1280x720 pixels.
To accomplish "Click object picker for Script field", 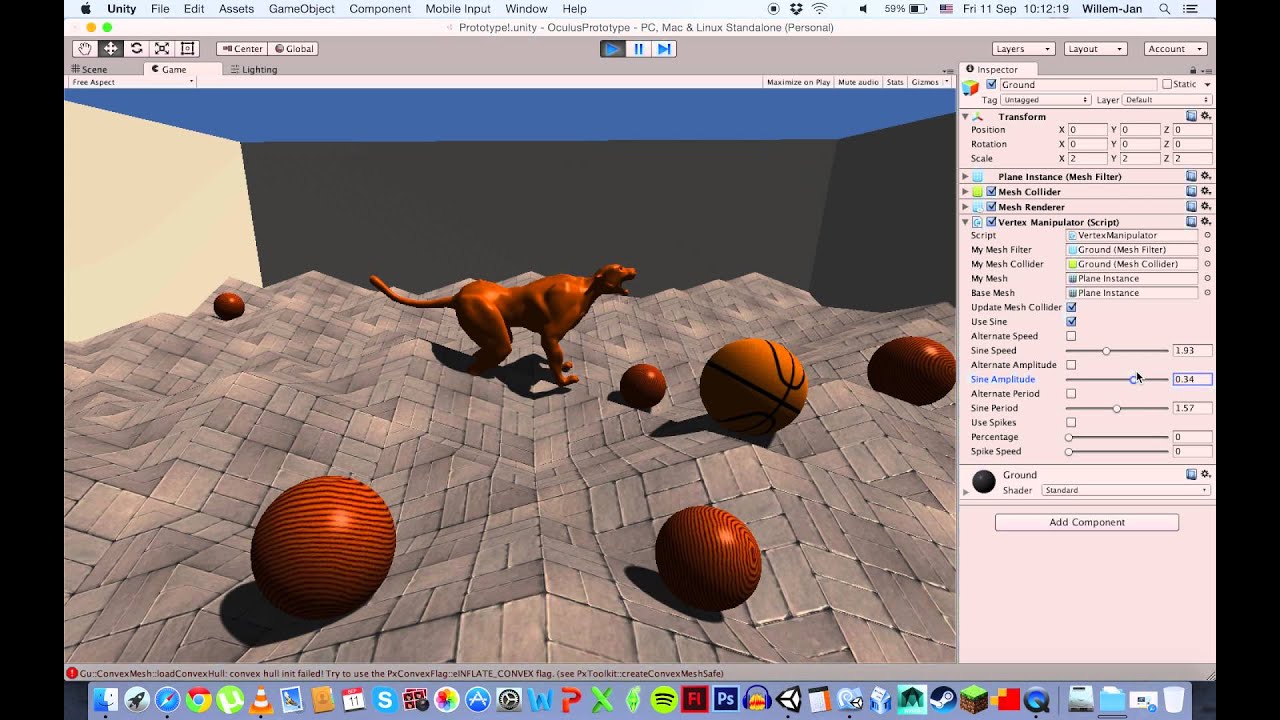I will coord(1207,235).
